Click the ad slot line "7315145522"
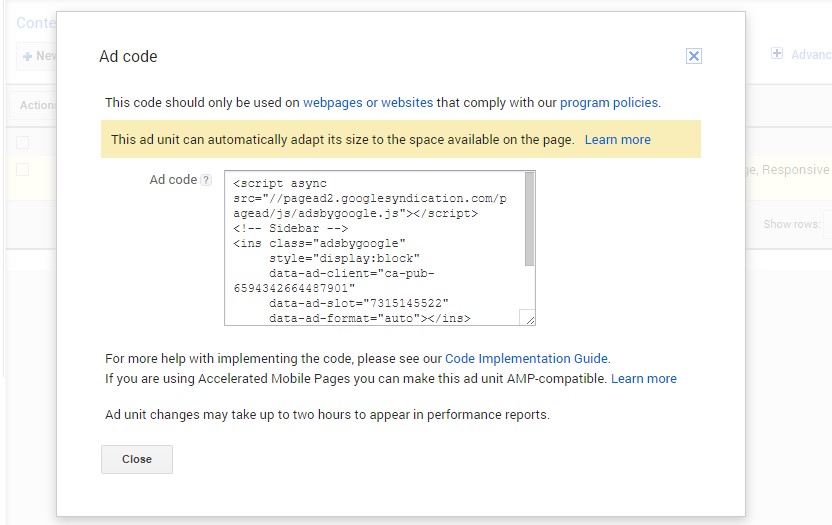 (359, 303)
